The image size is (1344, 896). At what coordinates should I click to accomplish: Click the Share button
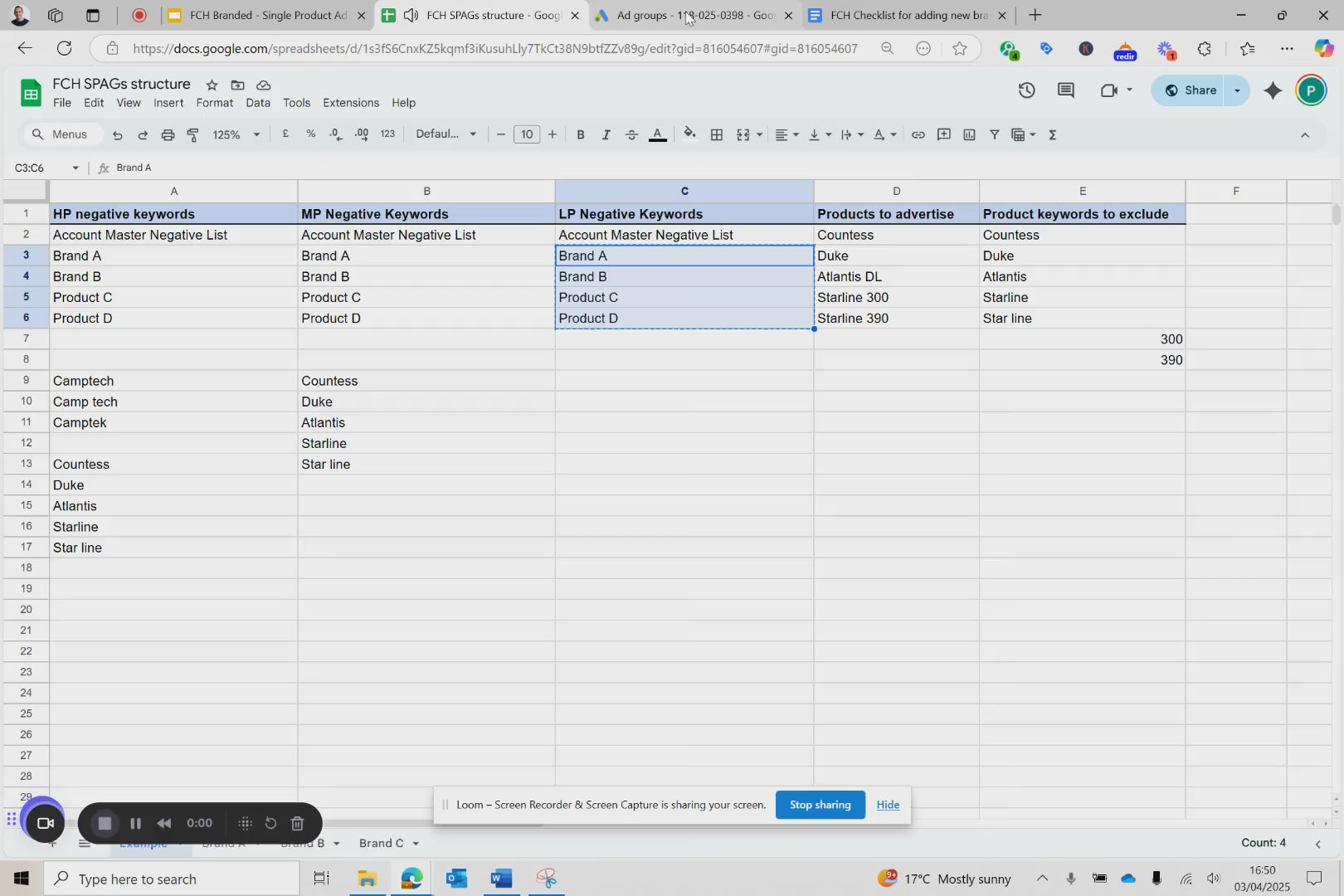[x=1190, y=90]
